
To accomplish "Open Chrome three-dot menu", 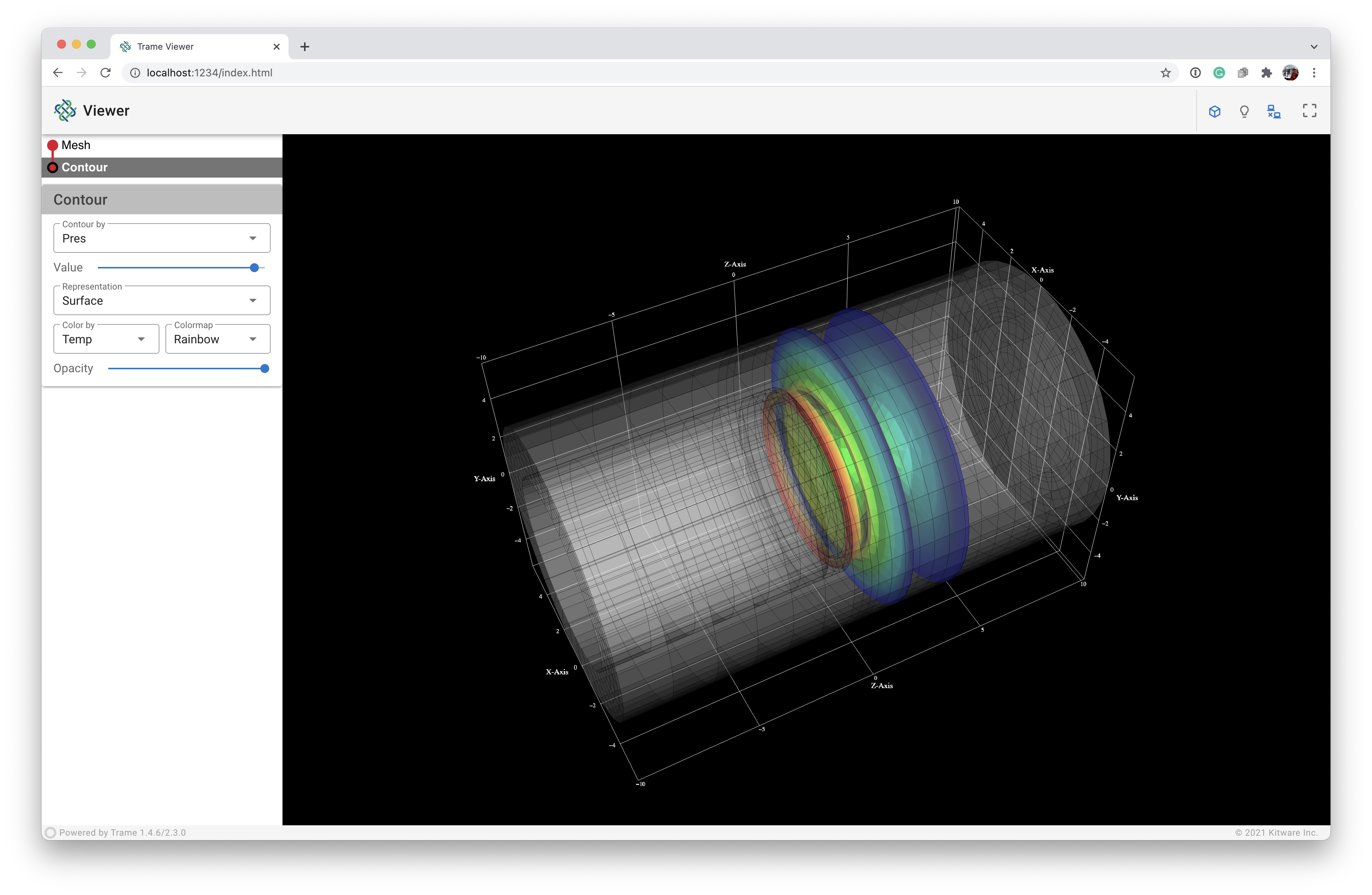I will click(x=1314, y=73).
